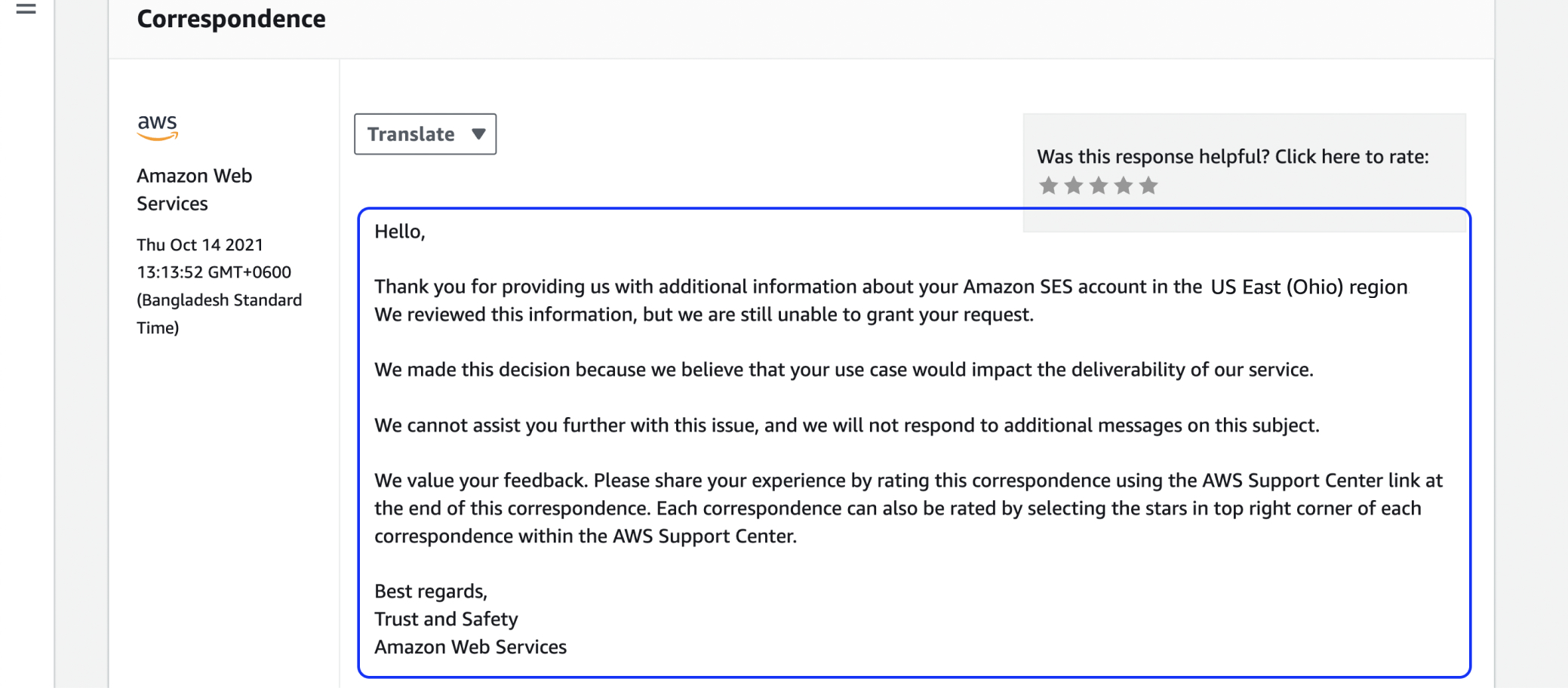
Task: Click the 'We made this decision' sentence
Action: click(843, 370)
